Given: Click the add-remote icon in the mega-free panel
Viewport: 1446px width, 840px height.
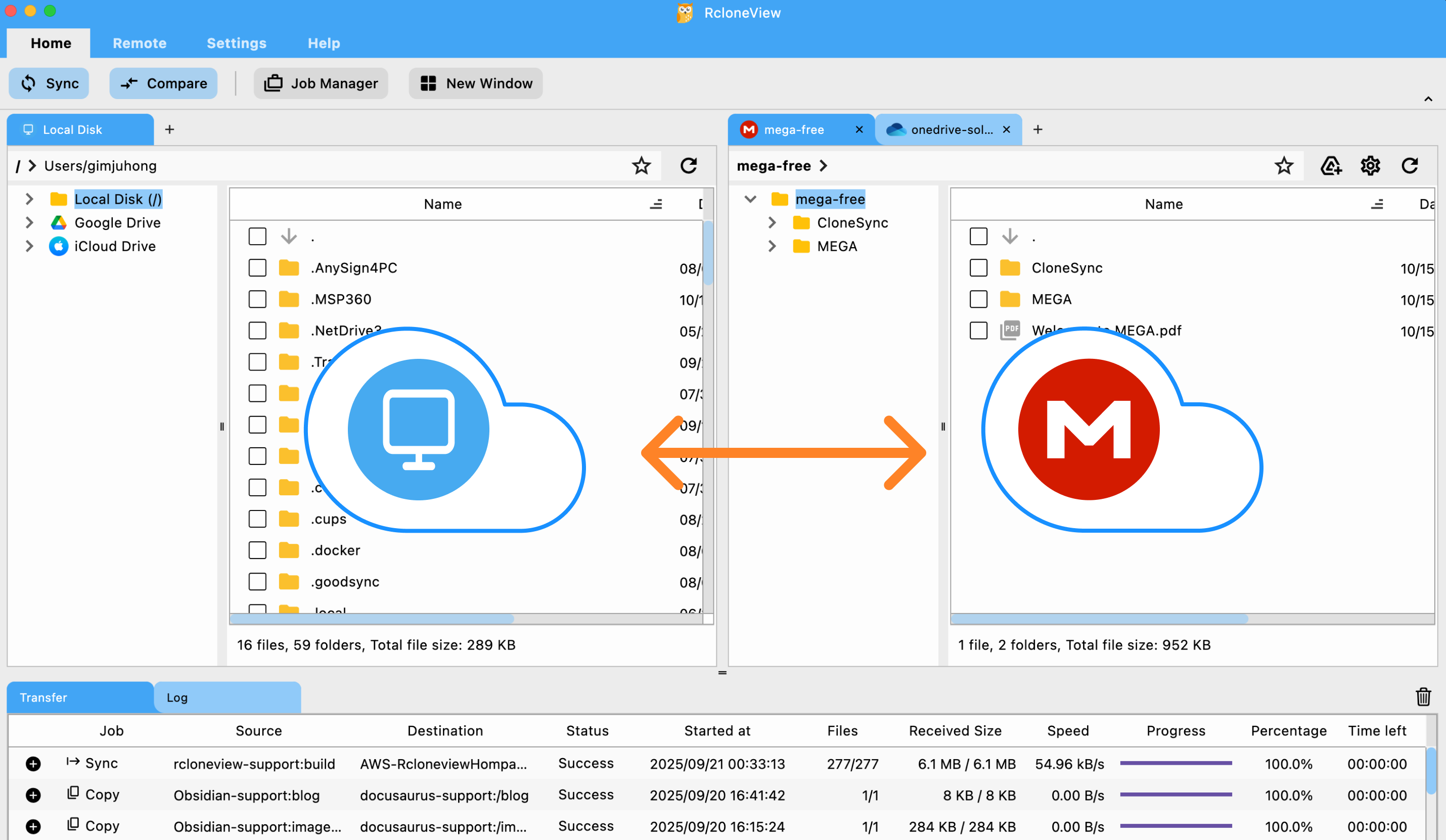Looking at the screenshot, I should click(1331, 166).
